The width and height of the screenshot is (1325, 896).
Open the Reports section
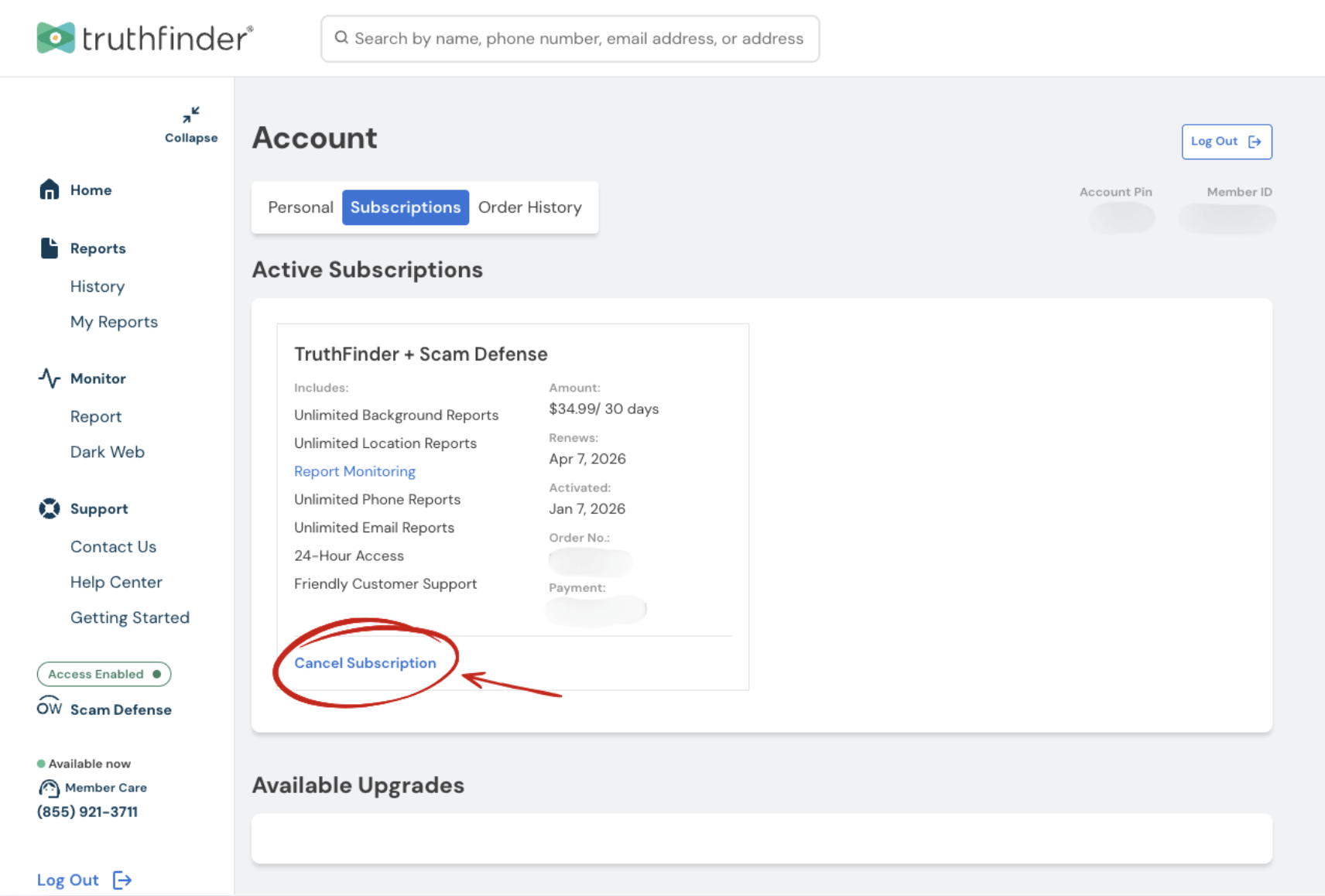coord(98,248)
